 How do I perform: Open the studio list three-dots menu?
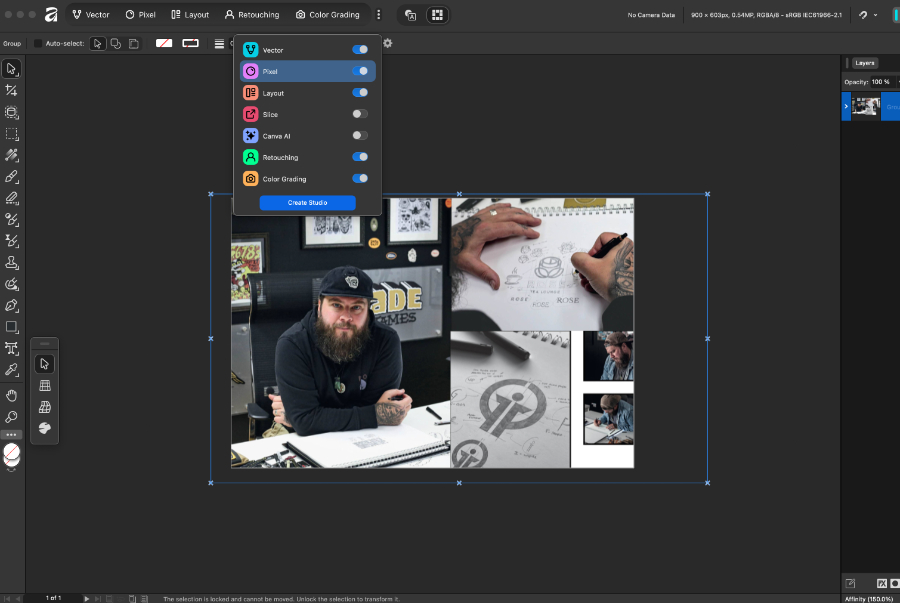[x=378, y=15]
